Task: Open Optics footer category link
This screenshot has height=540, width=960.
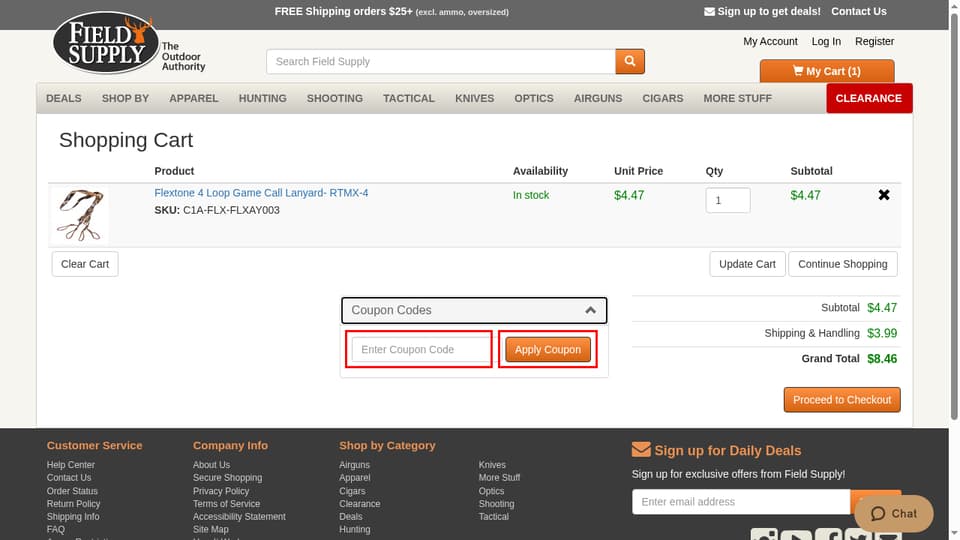Action: click(x=492, y=491)
